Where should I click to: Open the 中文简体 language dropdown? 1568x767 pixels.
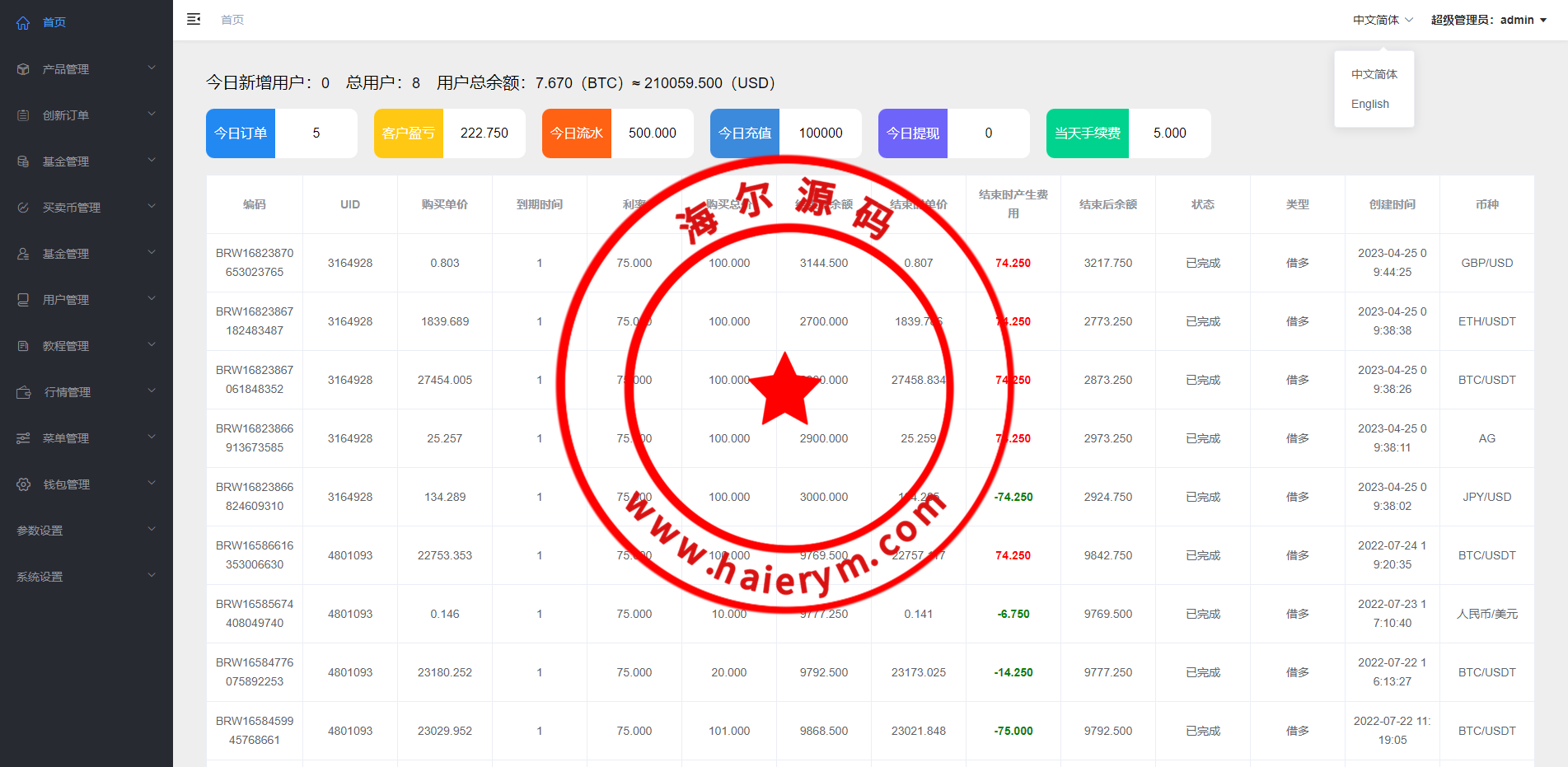pos(1382,20)
